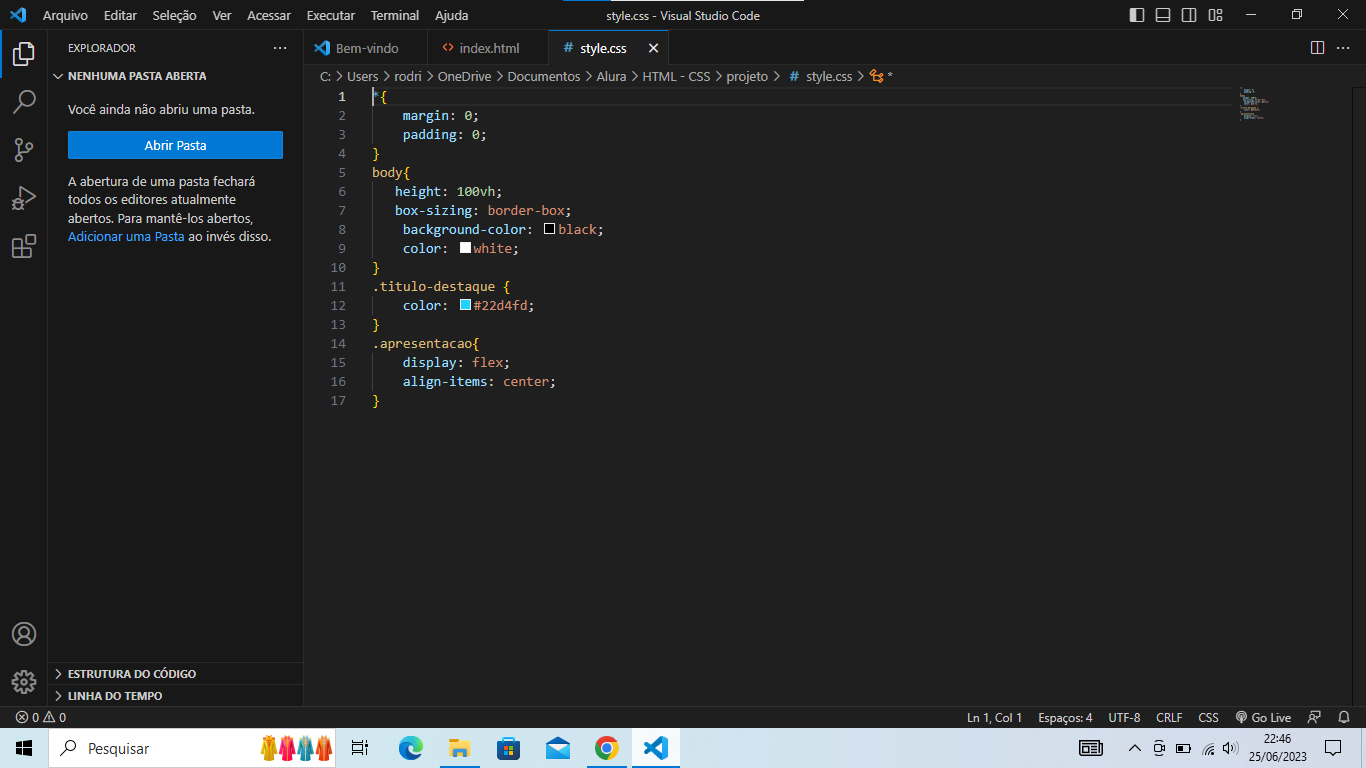This screenshot has width=1366, height=768.
Task: Open the Manage gear icon
Action: point(24,682)
